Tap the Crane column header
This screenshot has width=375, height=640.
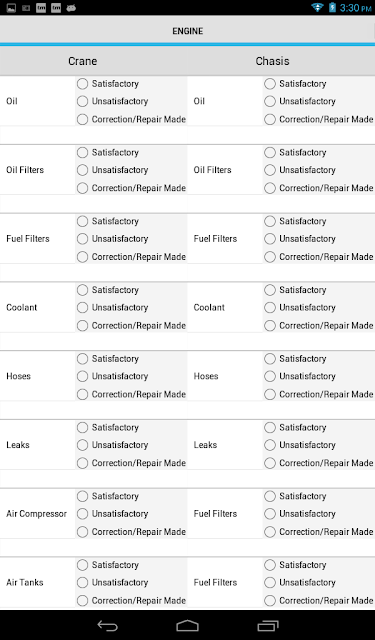82,61
